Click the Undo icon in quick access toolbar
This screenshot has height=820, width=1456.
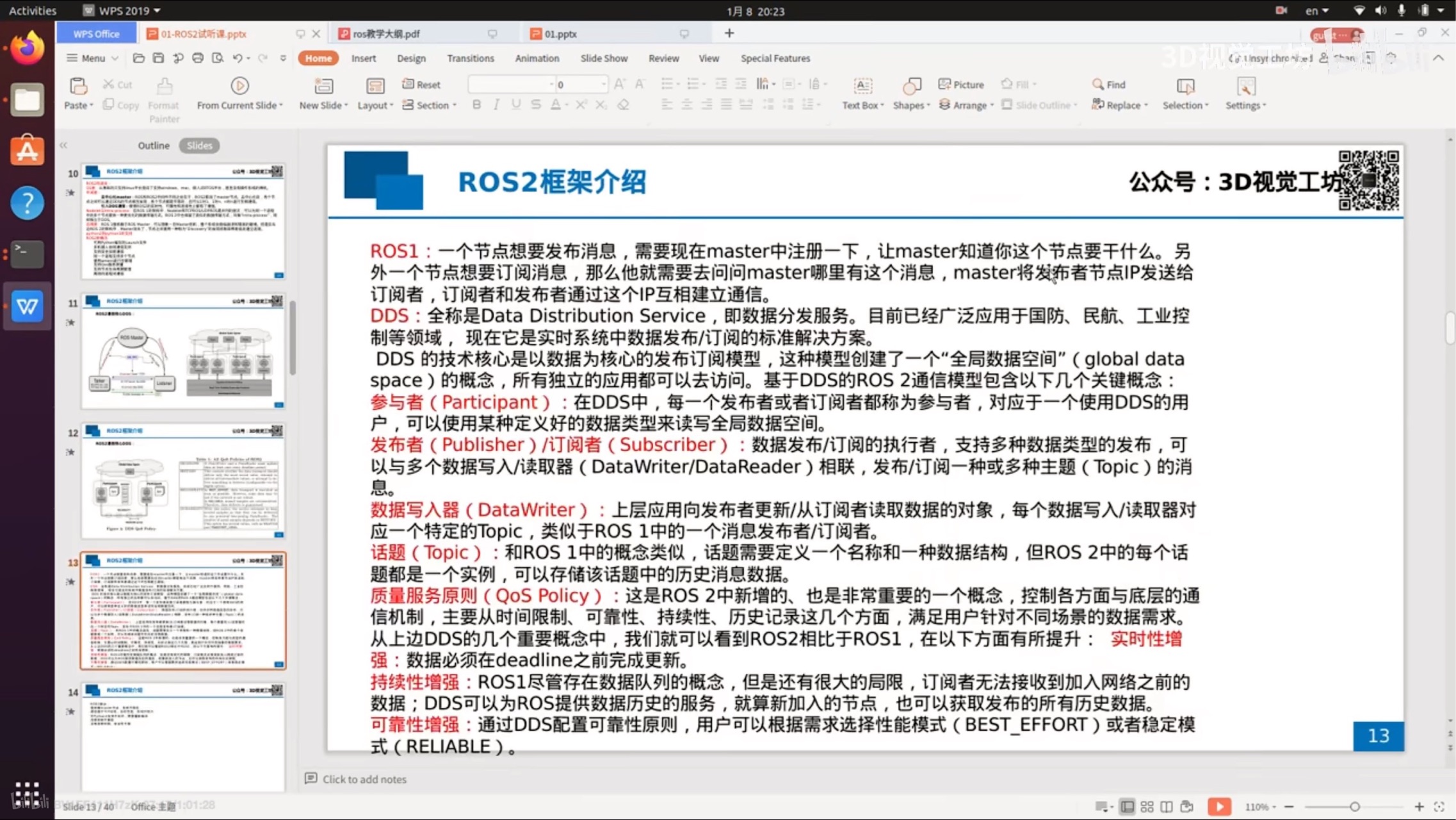[237, 58]
